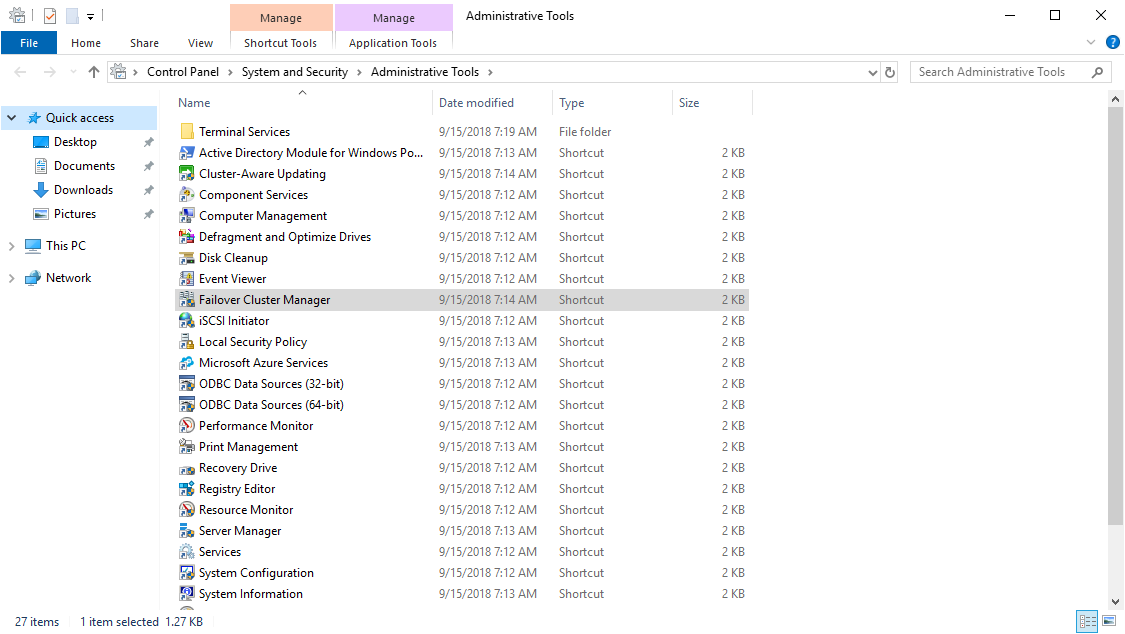
Task: Click the iSCSI Initiator icon
Action: 187,321
